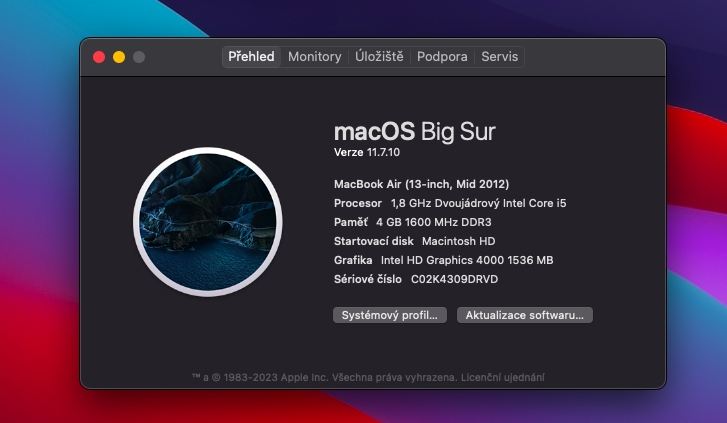Go to the Podpora tab
The image size is (727, 423).
tap(442, 57)
